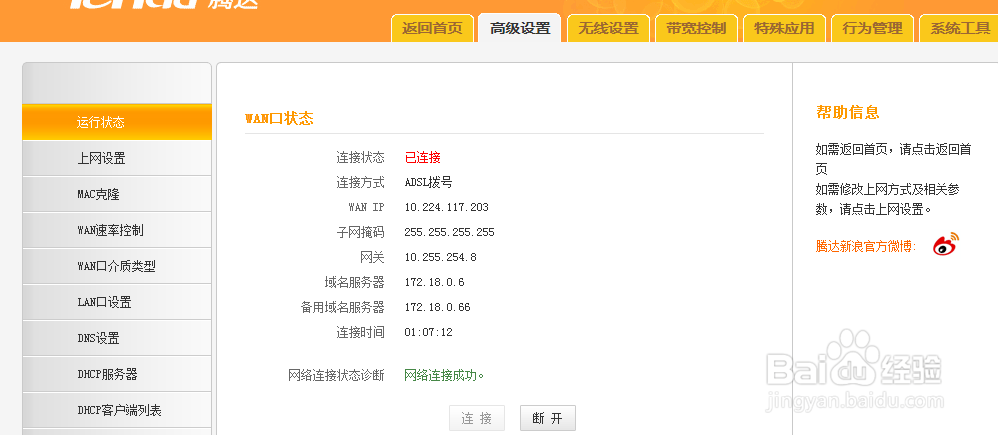Image resolution: width=998 pixels, height=435 pixels.
Task: Open DNS设置 sidebar item
Action: pos(117,338)
